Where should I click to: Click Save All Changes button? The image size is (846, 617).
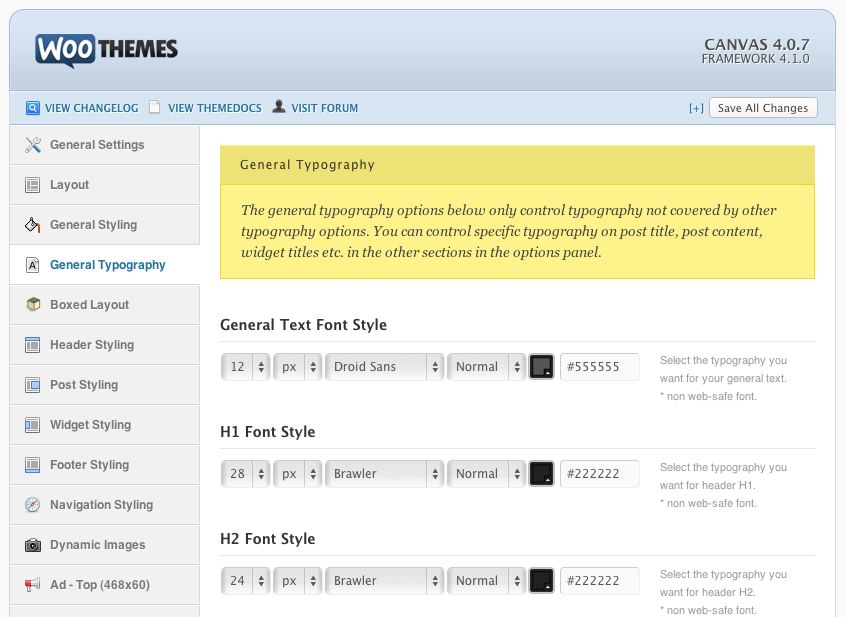(x=763, y=108)
